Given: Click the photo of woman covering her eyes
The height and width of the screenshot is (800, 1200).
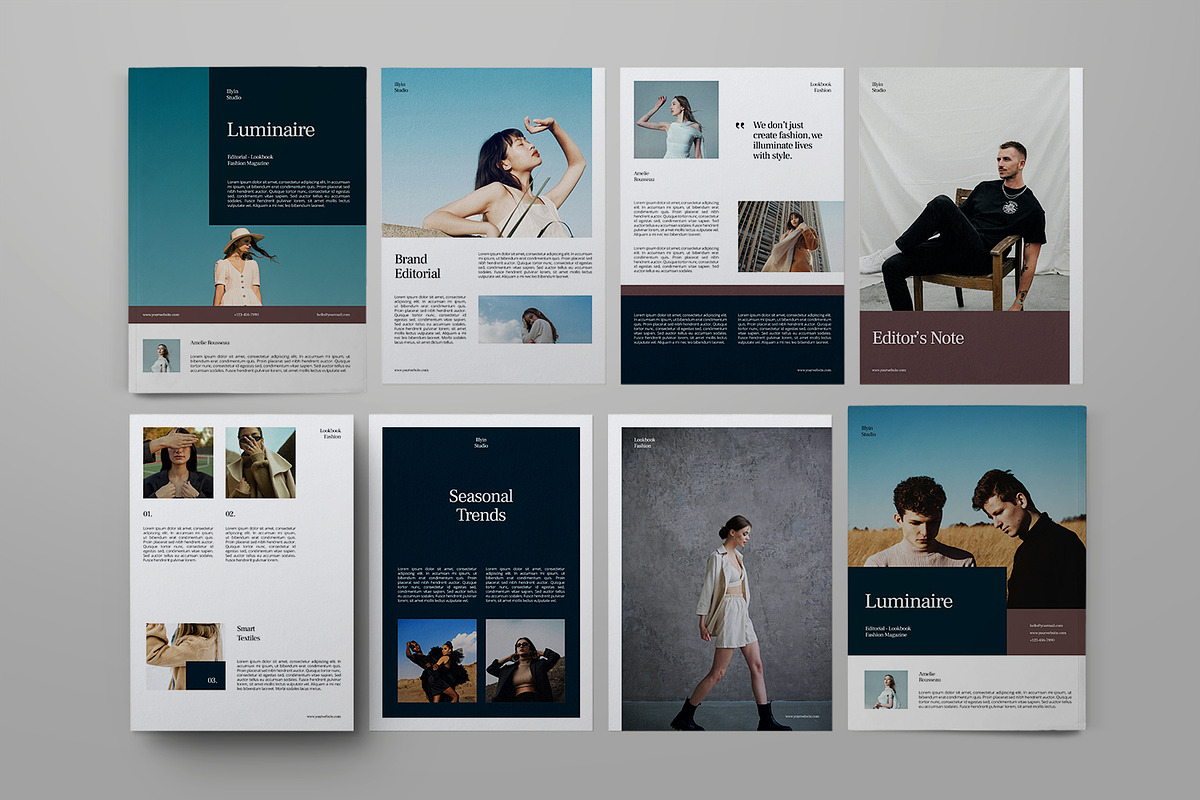Looking at the screenshot, I should pyautogui.click(x=178, y=462).
